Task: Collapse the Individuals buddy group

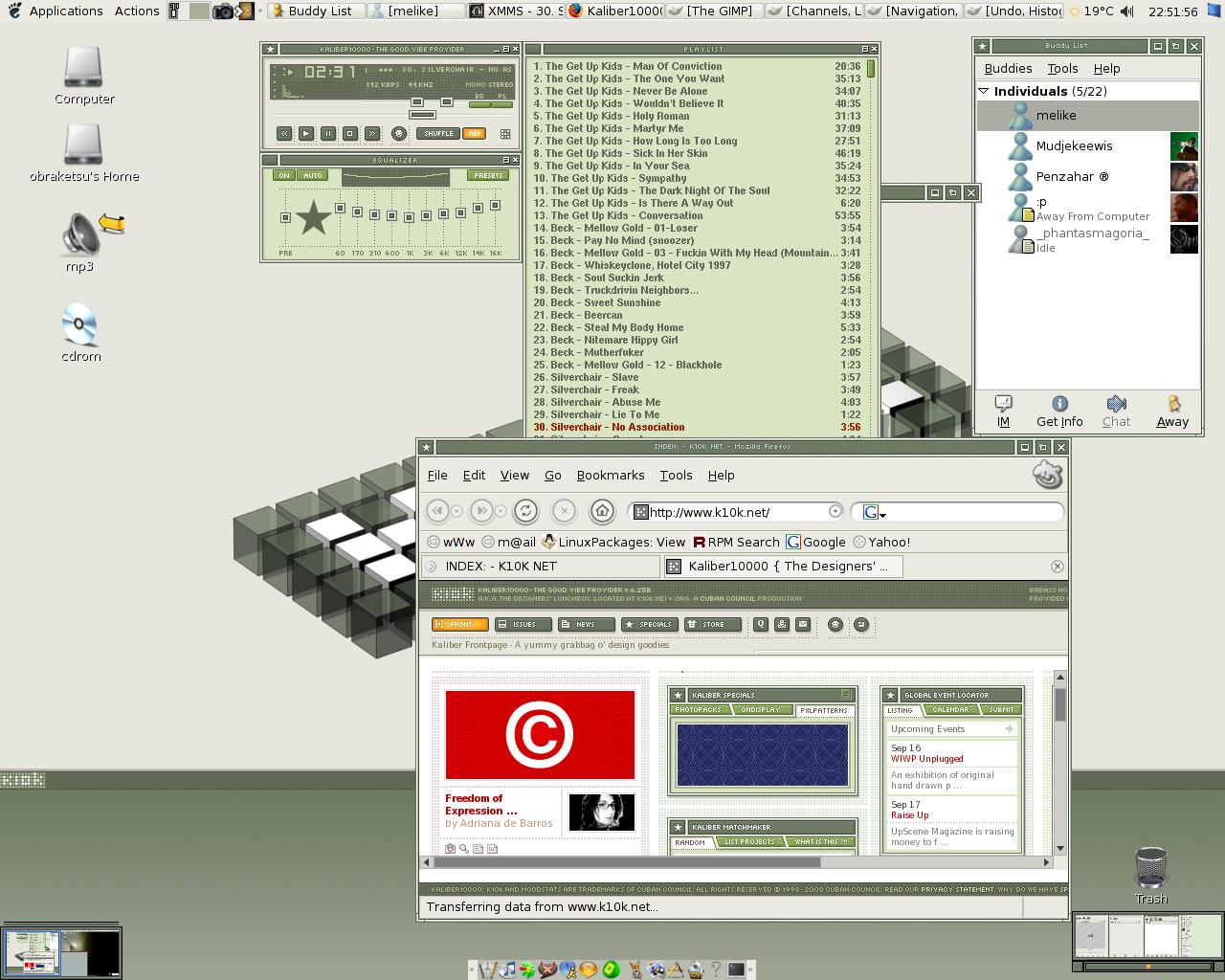Action: [x=983, y=91]
